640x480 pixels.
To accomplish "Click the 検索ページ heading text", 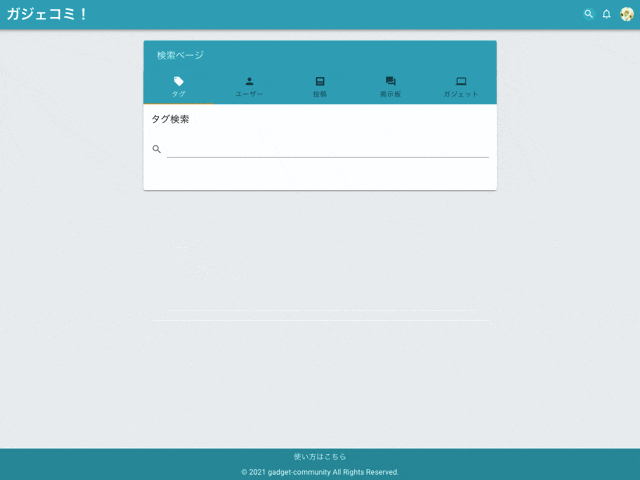I will click(x=180, y=55).
